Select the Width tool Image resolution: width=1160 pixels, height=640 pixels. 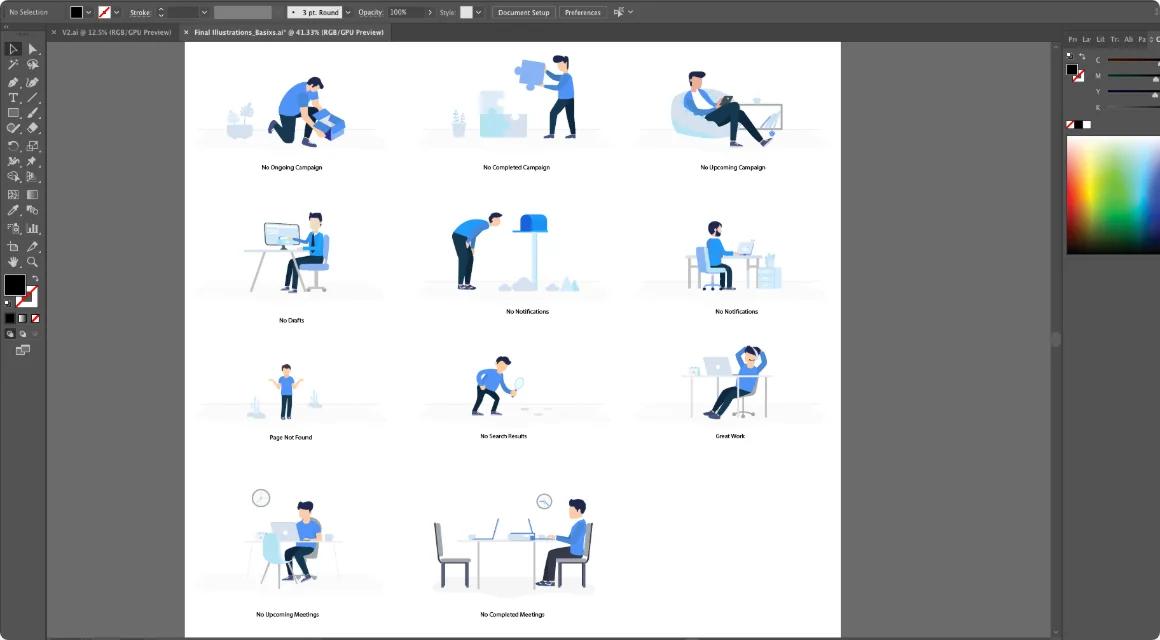(x=13, y=161)
